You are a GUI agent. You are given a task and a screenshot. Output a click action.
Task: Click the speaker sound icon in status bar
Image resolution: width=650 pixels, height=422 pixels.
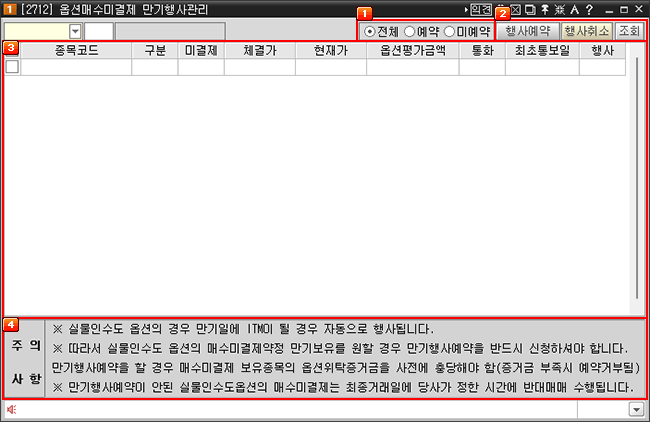[x=12, y=409]
